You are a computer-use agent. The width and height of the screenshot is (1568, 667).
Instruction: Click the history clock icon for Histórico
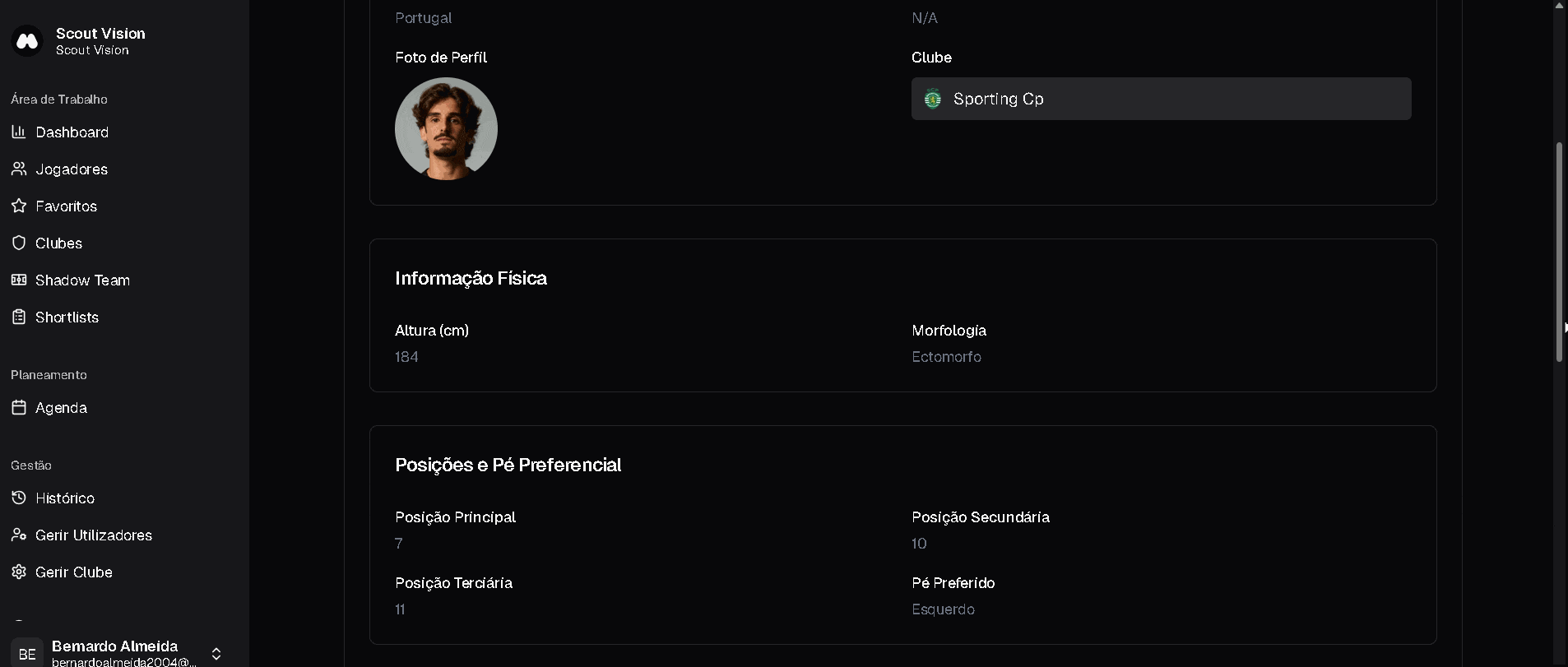18,498
